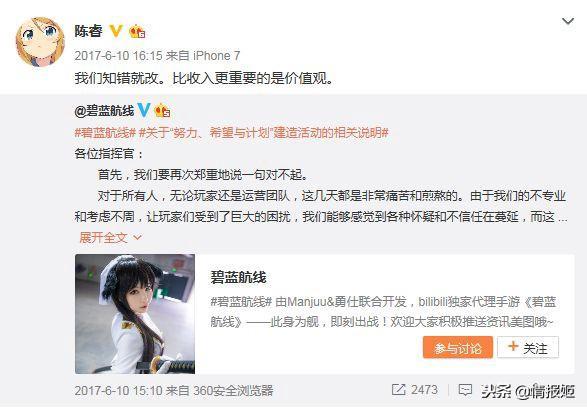The image size is (587, 411).
Task: Open the post options chevron menu
Action: (x=568, y=21)
